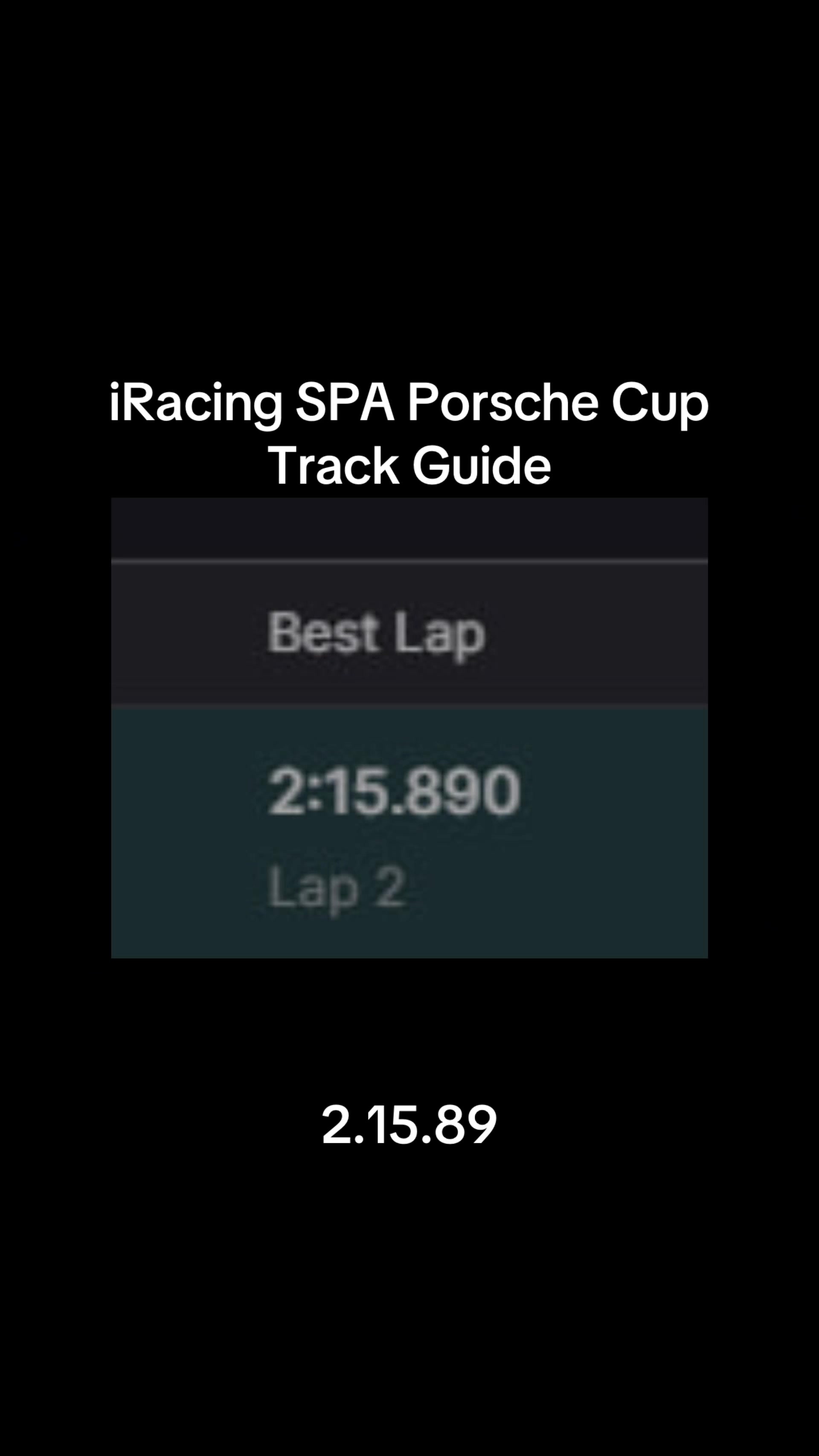Click the empty area right of Best Lap
This screenshot has height=1456, width=819.
pos(596,635)
